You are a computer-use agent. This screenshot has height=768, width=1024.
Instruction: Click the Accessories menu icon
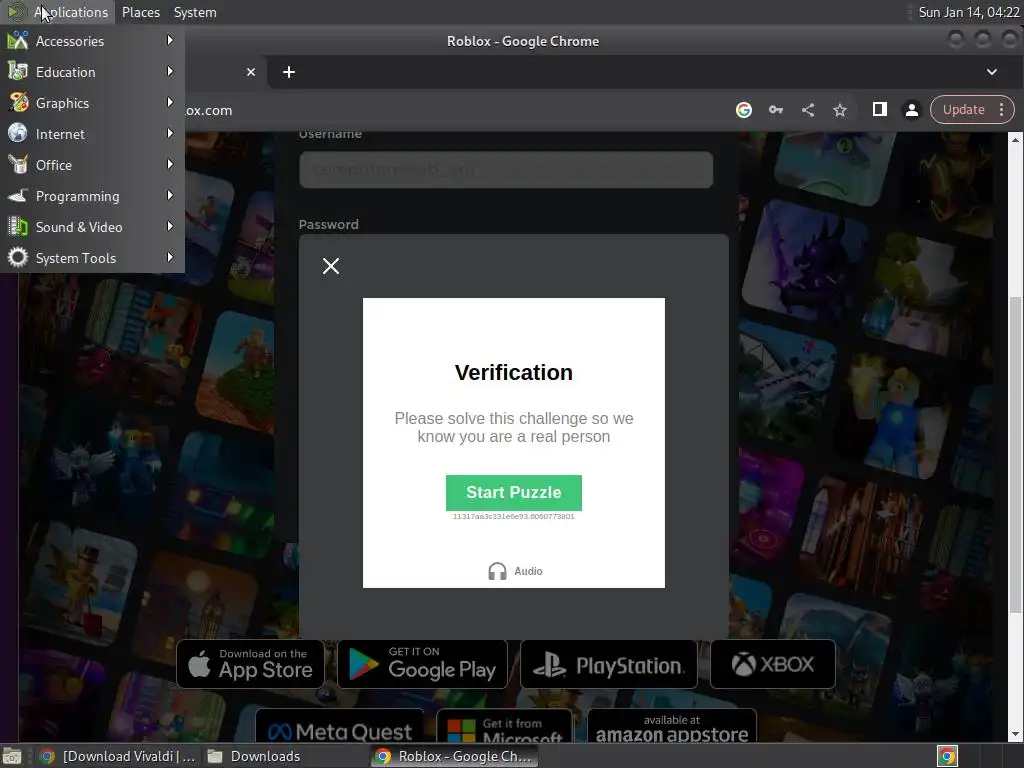(18, 41)
